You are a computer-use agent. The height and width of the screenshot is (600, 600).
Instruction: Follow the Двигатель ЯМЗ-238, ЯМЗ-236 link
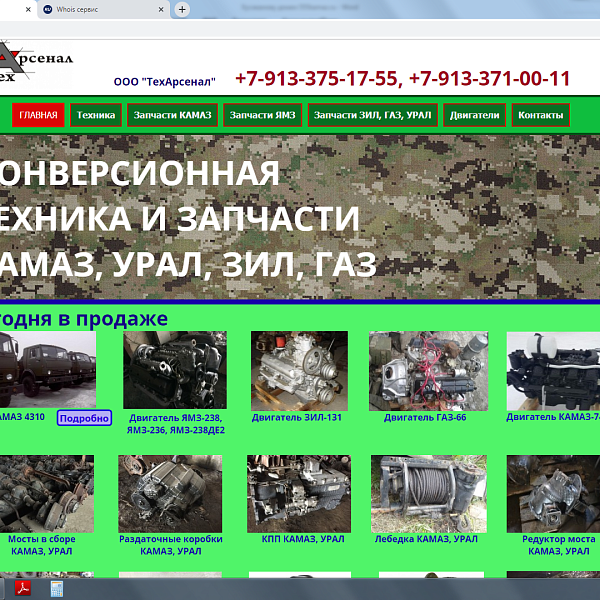pyautogui.click(x=176, y=424)
